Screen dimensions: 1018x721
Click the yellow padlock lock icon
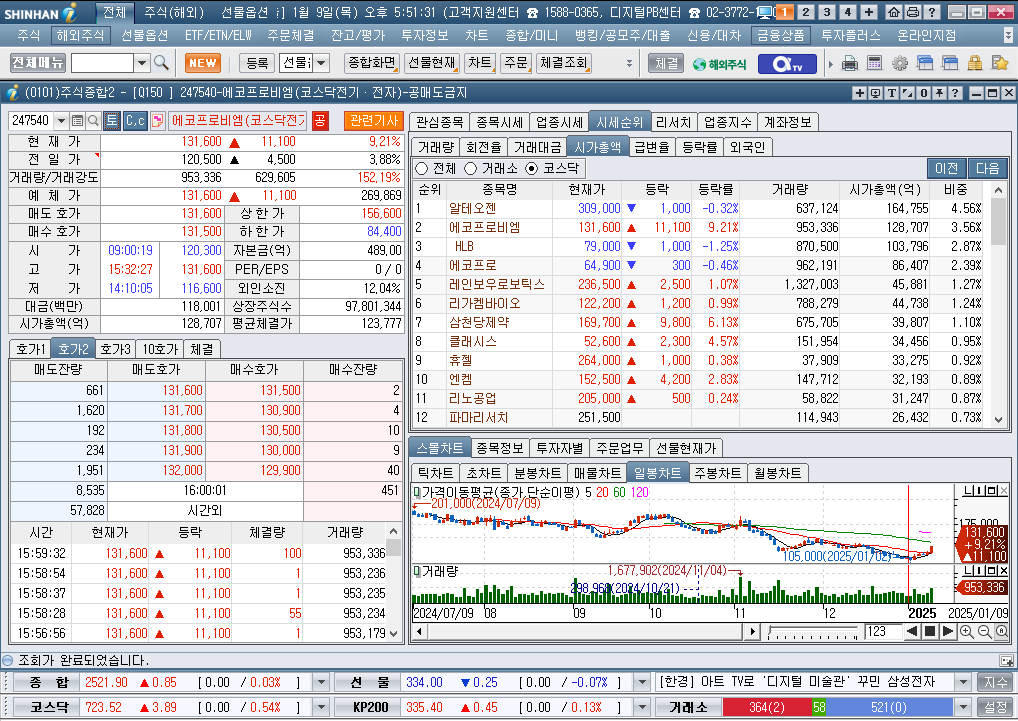975,64
